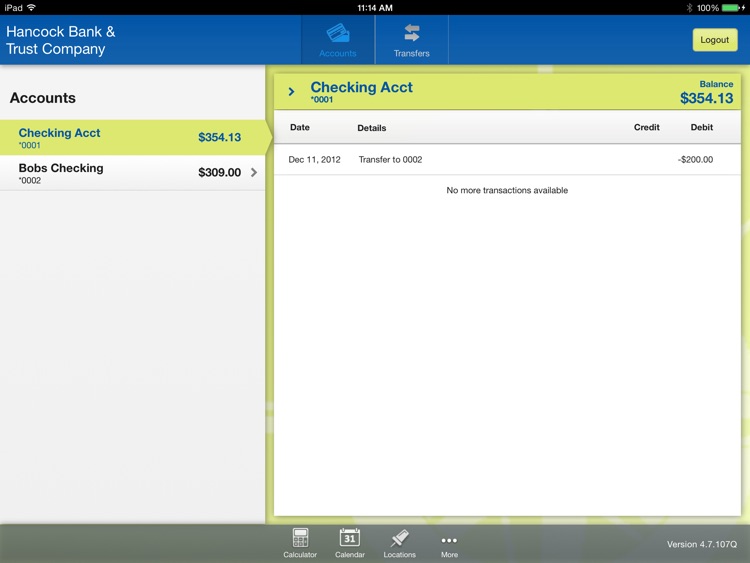Click the Credit column header

(x=647, y=127)
